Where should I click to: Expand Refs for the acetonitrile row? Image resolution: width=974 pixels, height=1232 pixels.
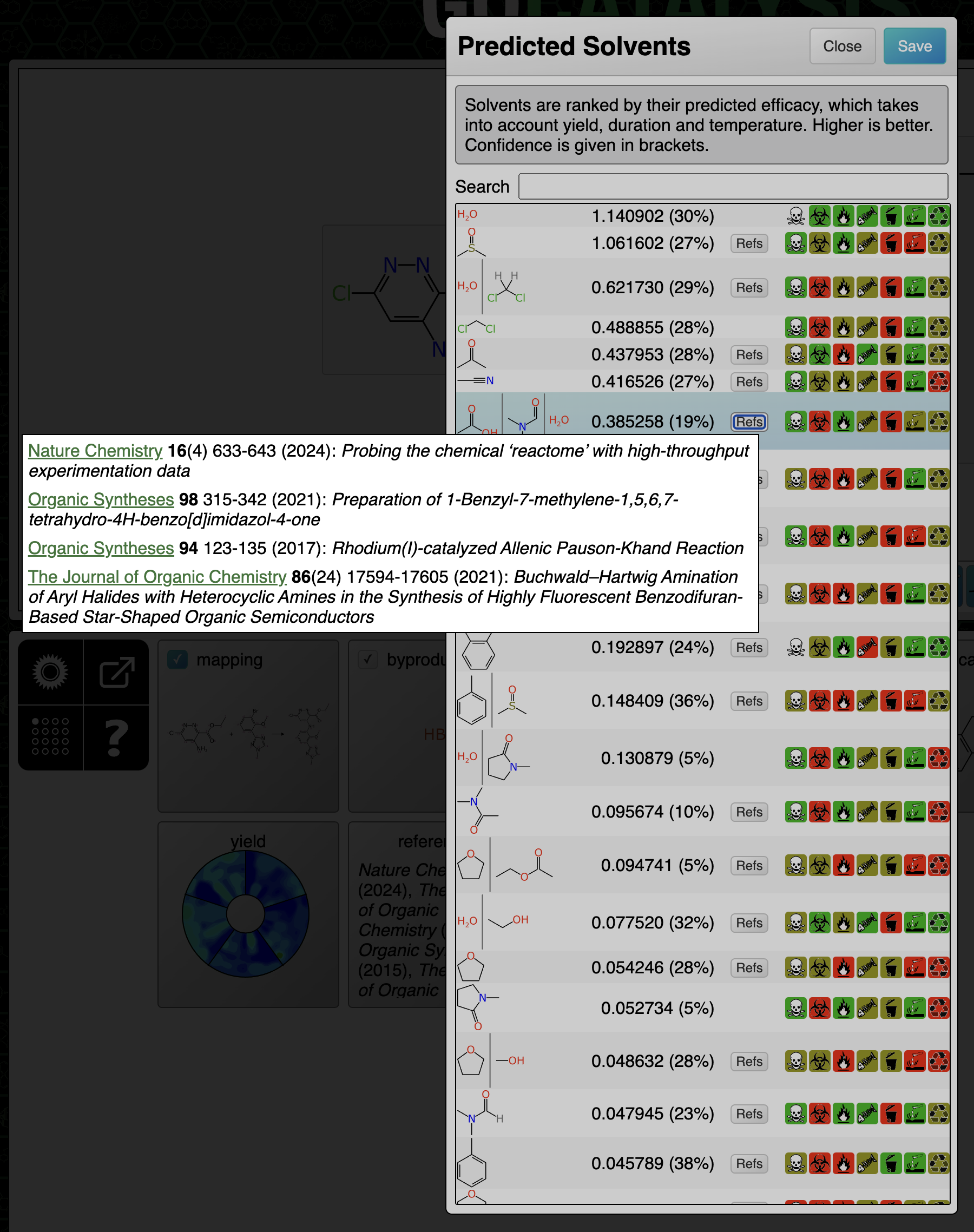point(749,381)
